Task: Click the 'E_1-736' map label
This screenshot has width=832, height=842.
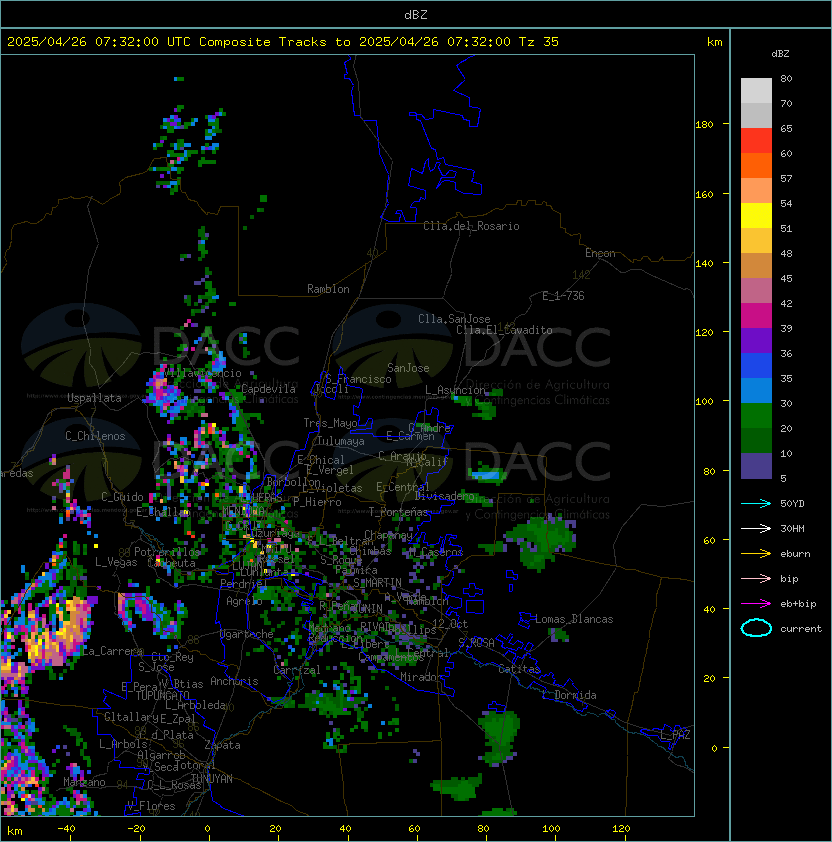Action: [x=563, y=296]
